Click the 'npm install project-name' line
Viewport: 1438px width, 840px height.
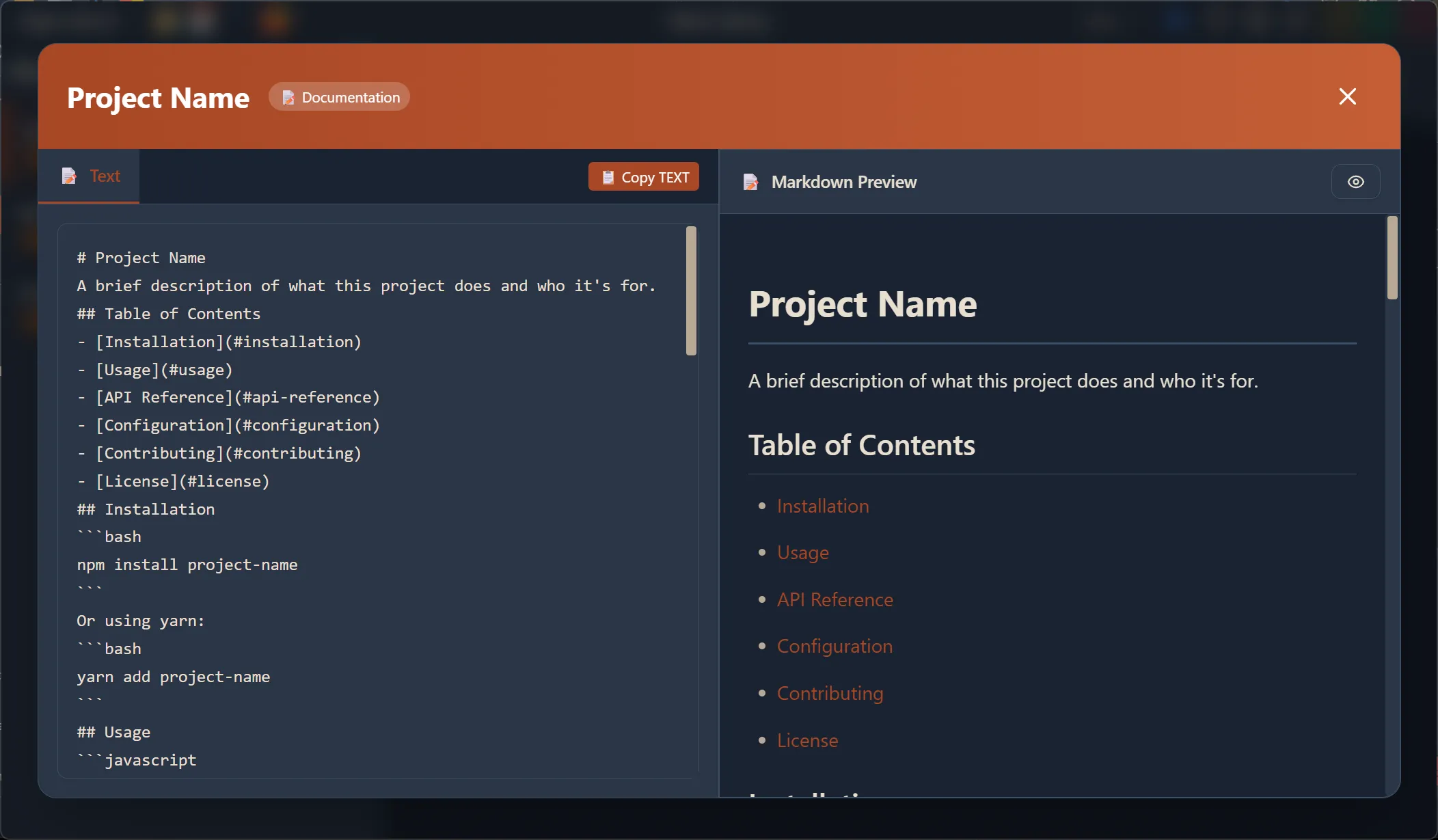coord(187,565)
